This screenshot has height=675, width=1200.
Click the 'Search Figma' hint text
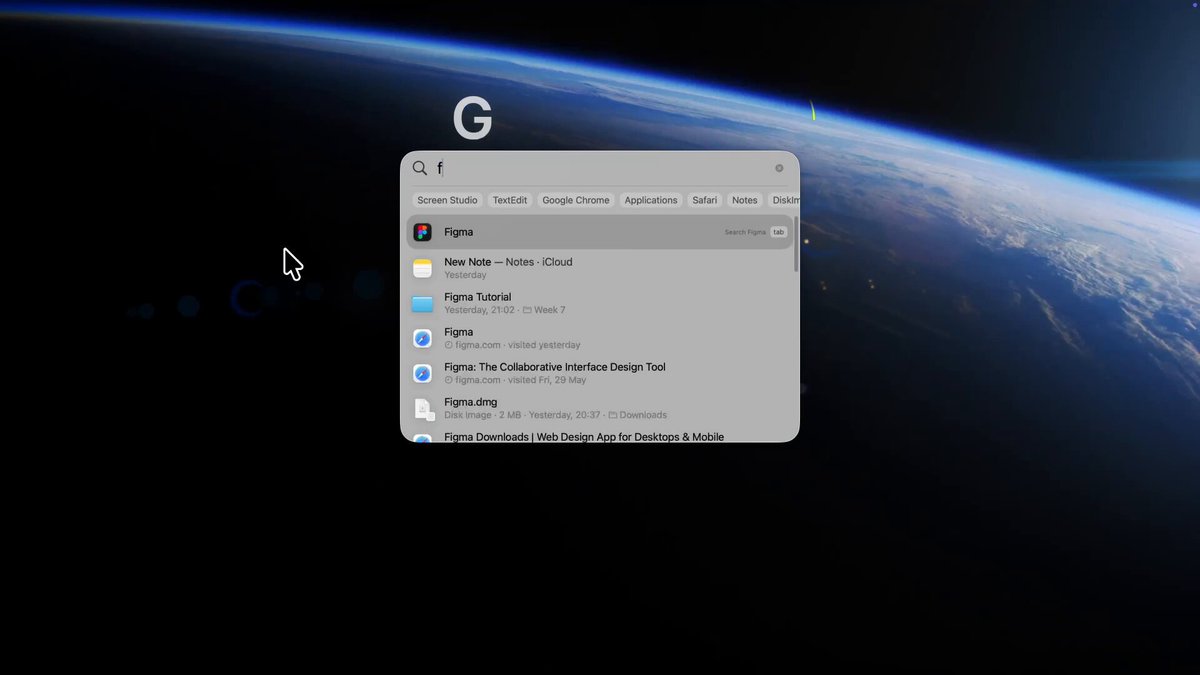tap(745, 232)
